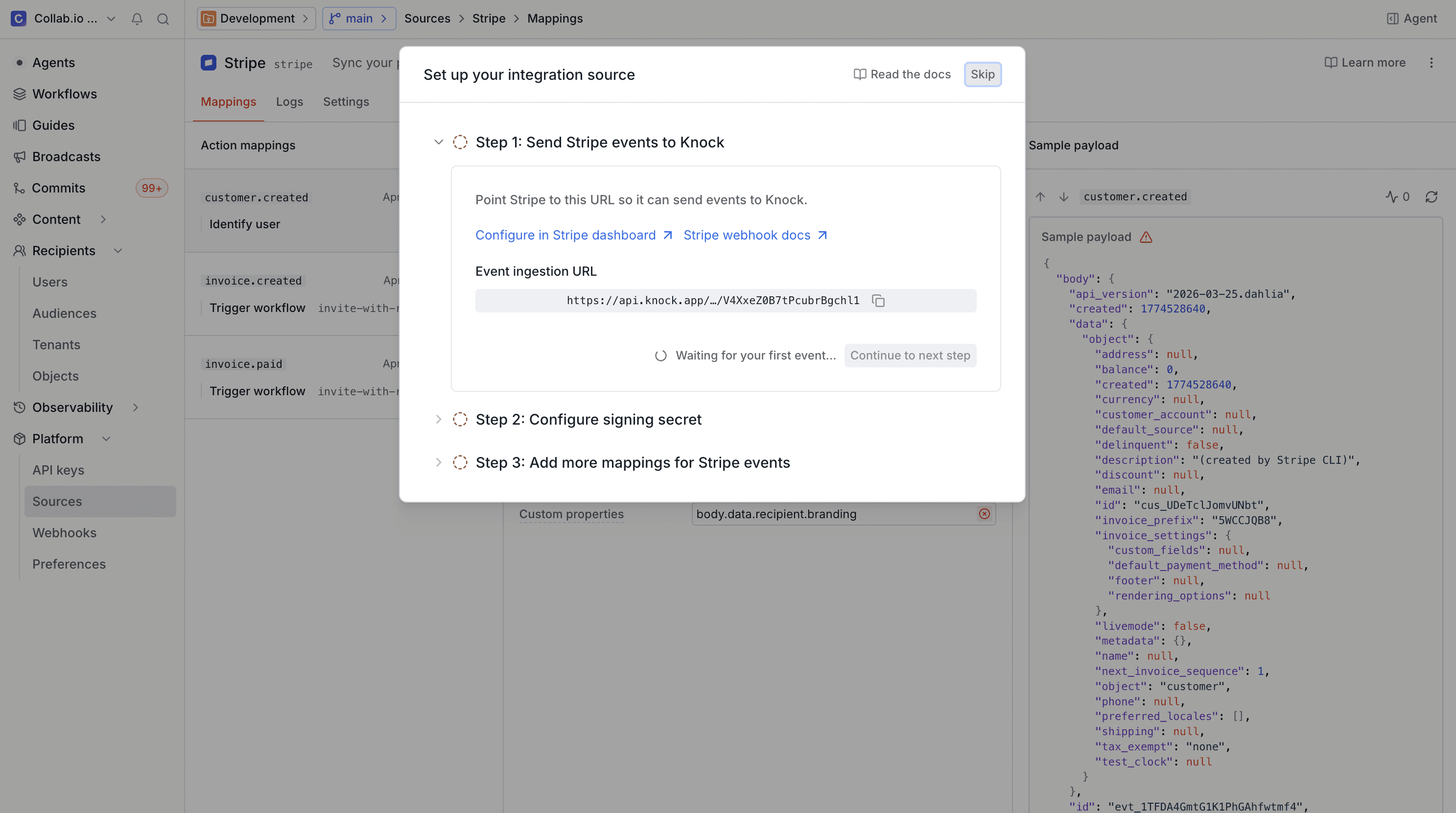Remove the body.data.recipient.branding custom property

click(x=985, y=514)
